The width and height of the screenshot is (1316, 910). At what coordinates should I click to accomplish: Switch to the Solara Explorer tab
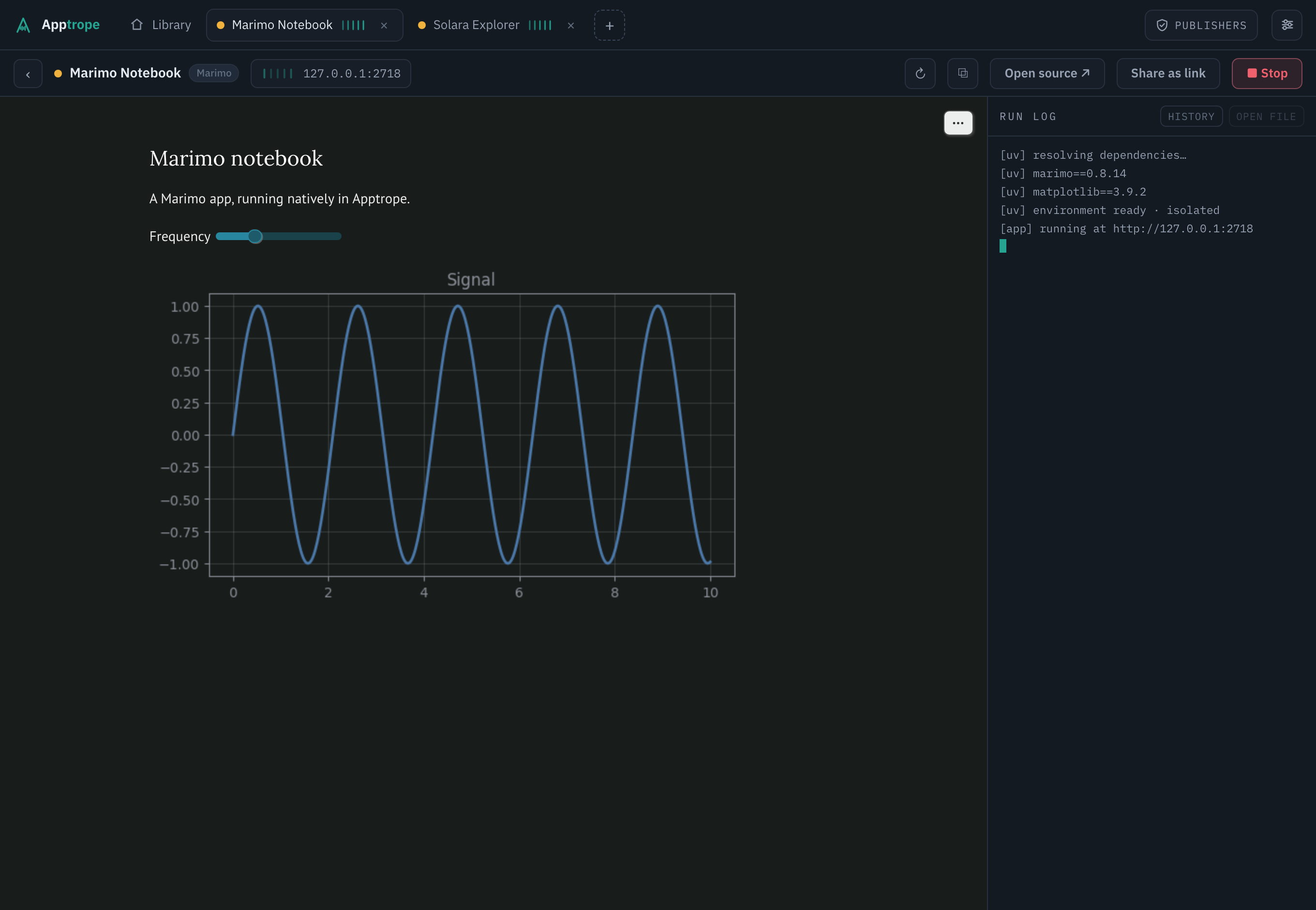(496, 25)
